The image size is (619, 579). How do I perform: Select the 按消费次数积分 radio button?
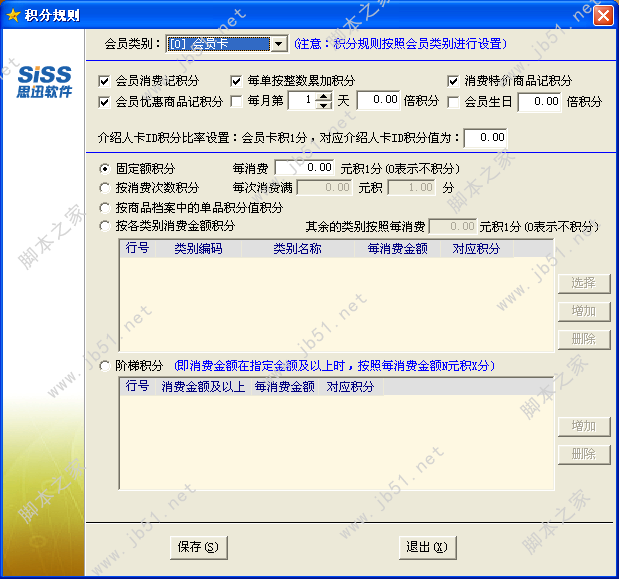point(104,188)
